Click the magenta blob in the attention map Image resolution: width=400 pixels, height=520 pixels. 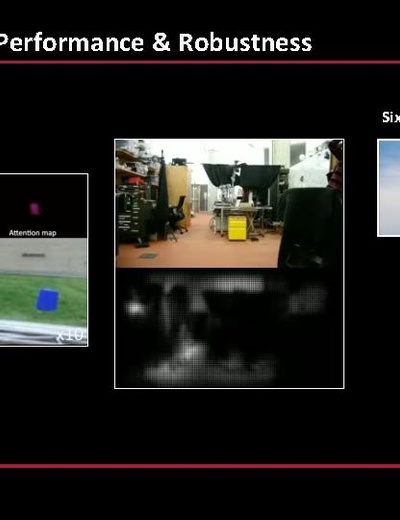click(35, 209)
